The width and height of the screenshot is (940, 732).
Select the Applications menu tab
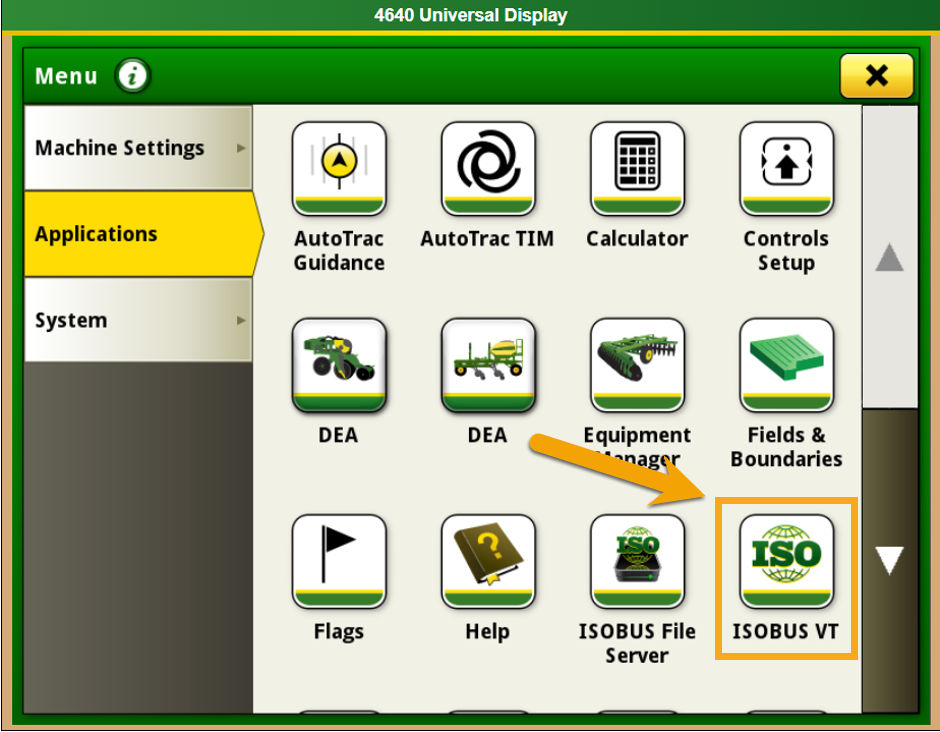[143, 234]
